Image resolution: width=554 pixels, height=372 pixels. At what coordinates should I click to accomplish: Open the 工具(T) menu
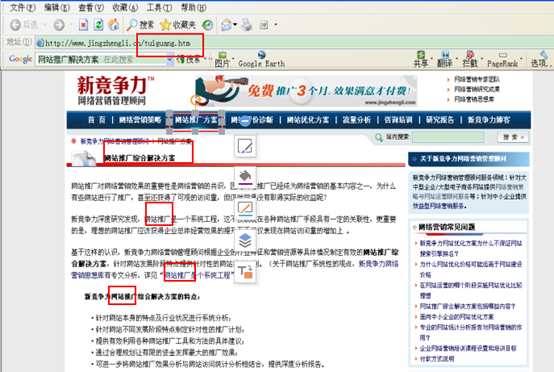[x=159, y=7]
